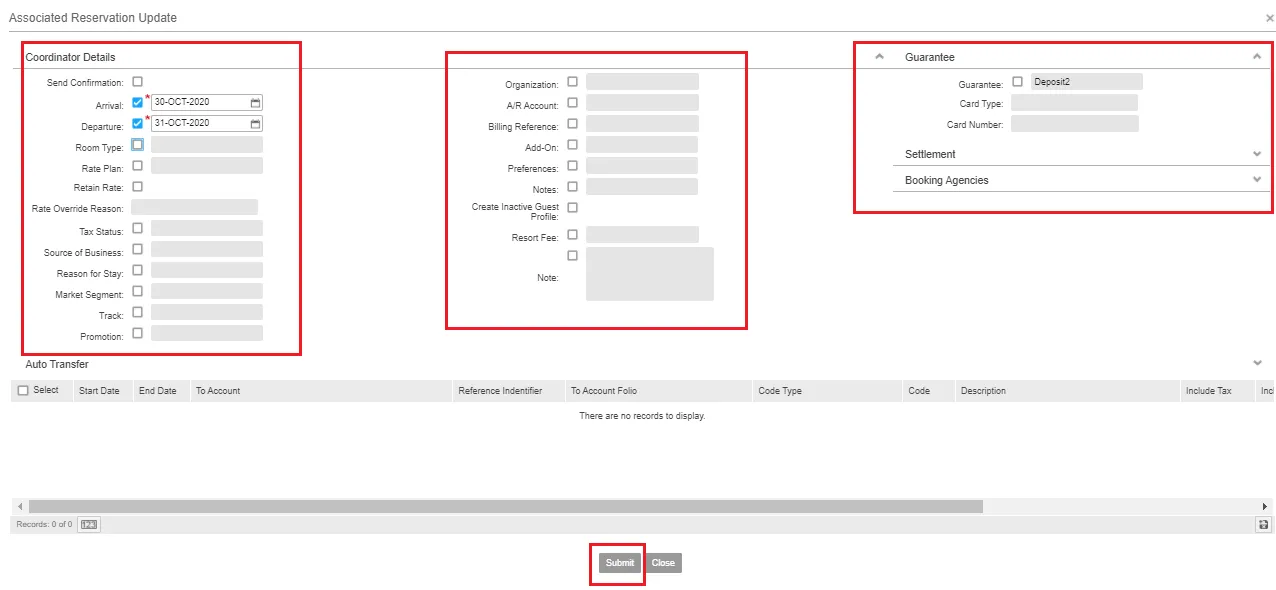Check the Rate Plan checkbox

(138, 166)
